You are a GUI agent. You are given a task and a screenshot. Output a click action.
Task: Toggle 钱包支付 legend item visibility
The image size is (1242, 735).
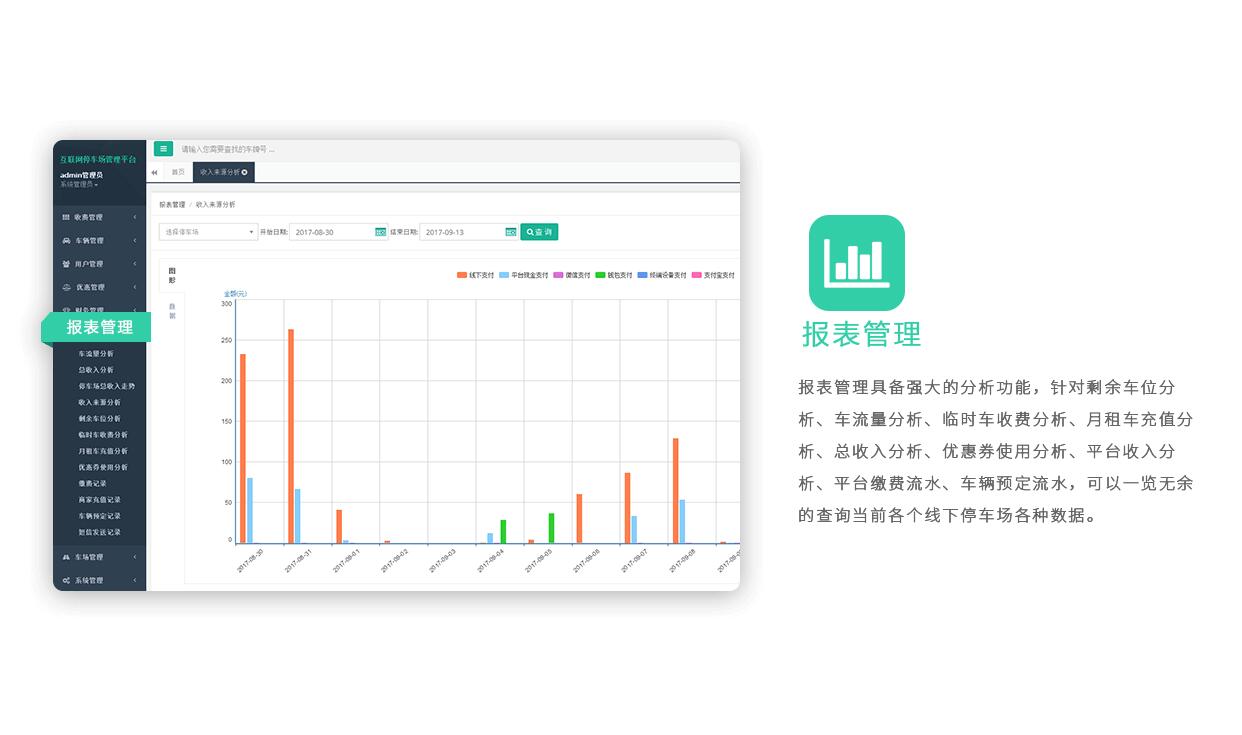coord(614,275)
